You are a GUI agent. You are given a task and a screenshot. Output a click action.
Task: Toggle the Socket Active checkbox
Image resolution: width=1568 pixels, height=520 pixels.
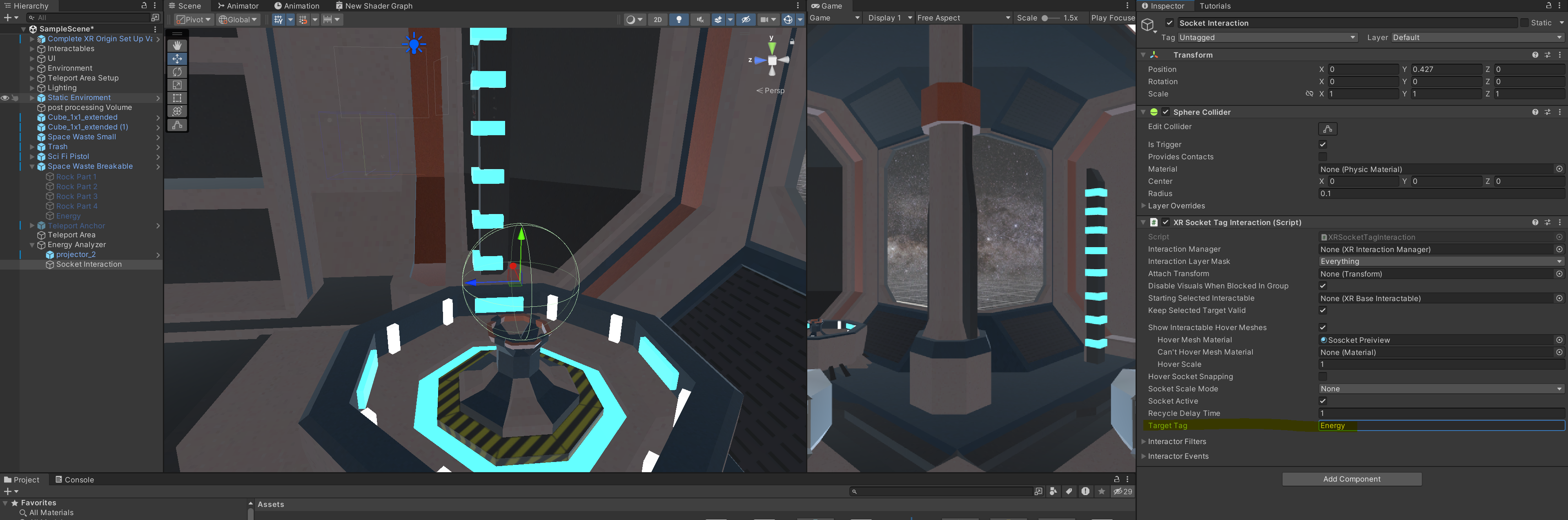pos(1322,401)
